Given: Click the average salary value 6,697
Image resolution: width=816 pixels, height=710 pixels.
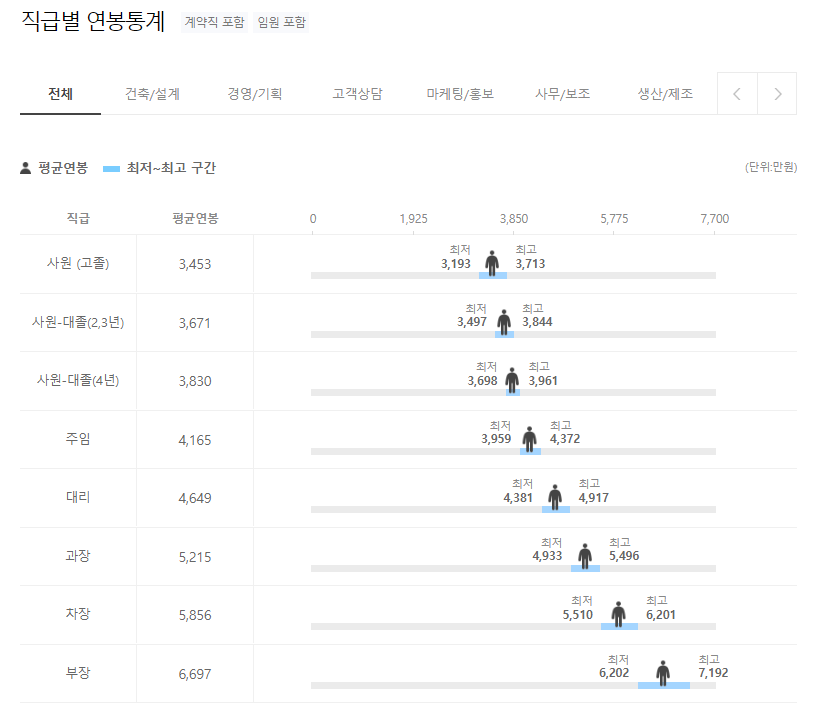Looking at the screenshot, I should (x=195, y=675).
